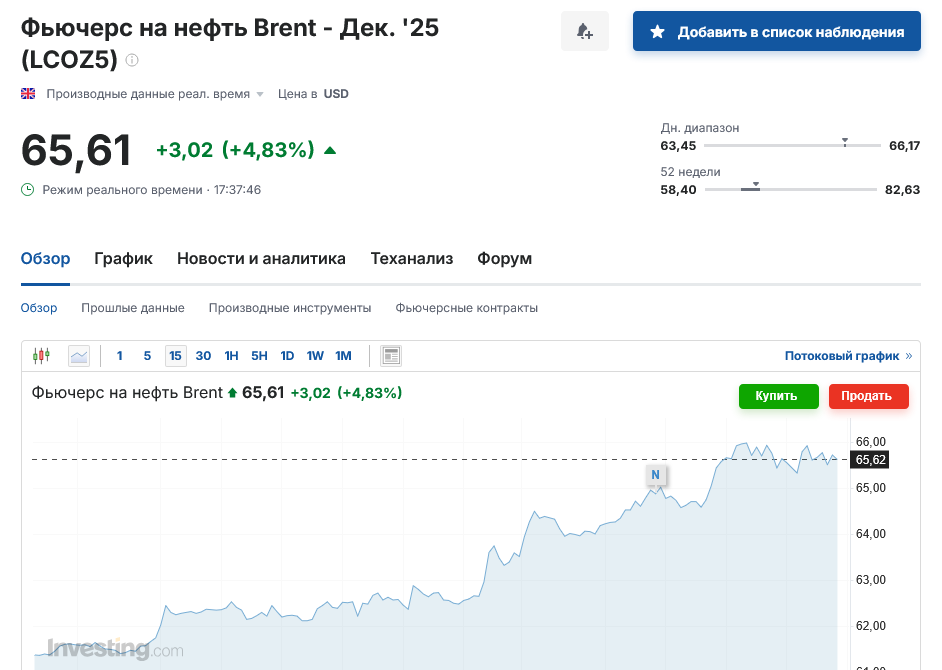The width and height of the screenshot is (942, 670).
Task: Click the bell alert creation icon
Action: tap(585, 32)
